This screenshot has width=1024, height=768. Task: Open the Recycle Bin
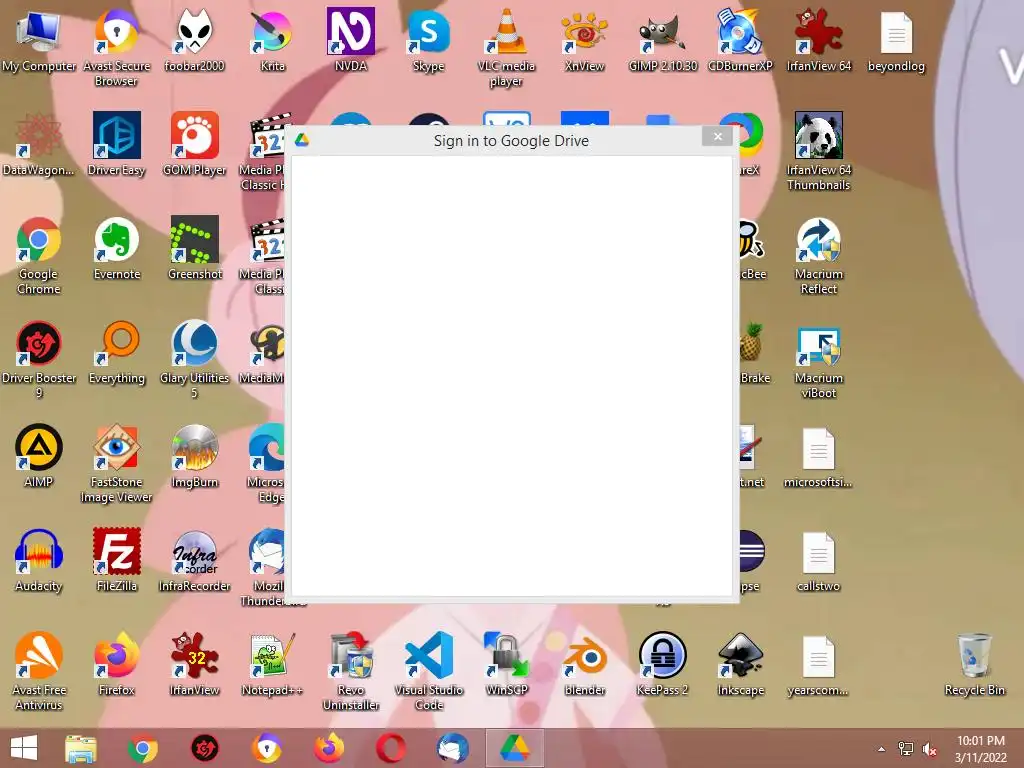tap(974, 664)
